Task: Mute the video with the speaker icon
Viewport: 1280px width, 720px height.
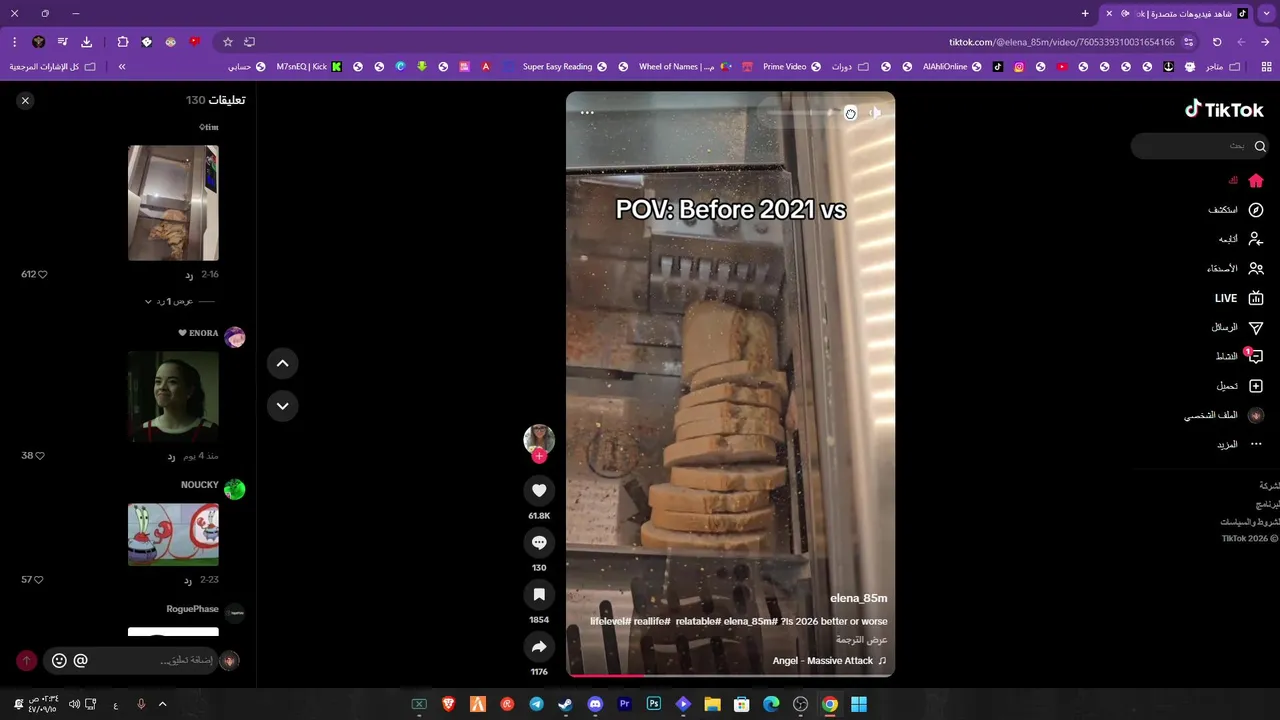Action: click(x=875, y=113)
